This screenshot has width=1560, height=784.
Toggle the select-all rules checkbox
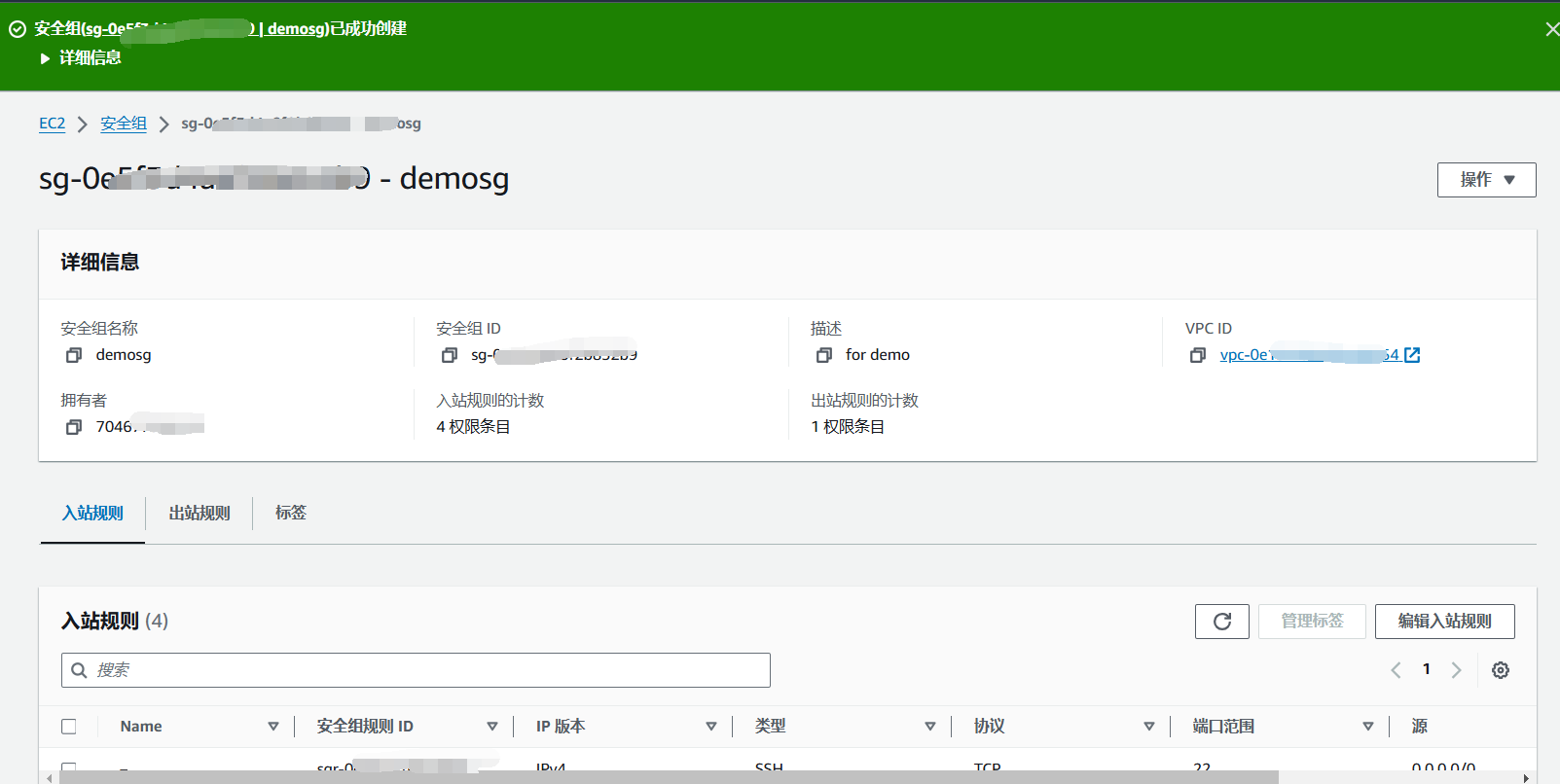click(x=69, y=727)
